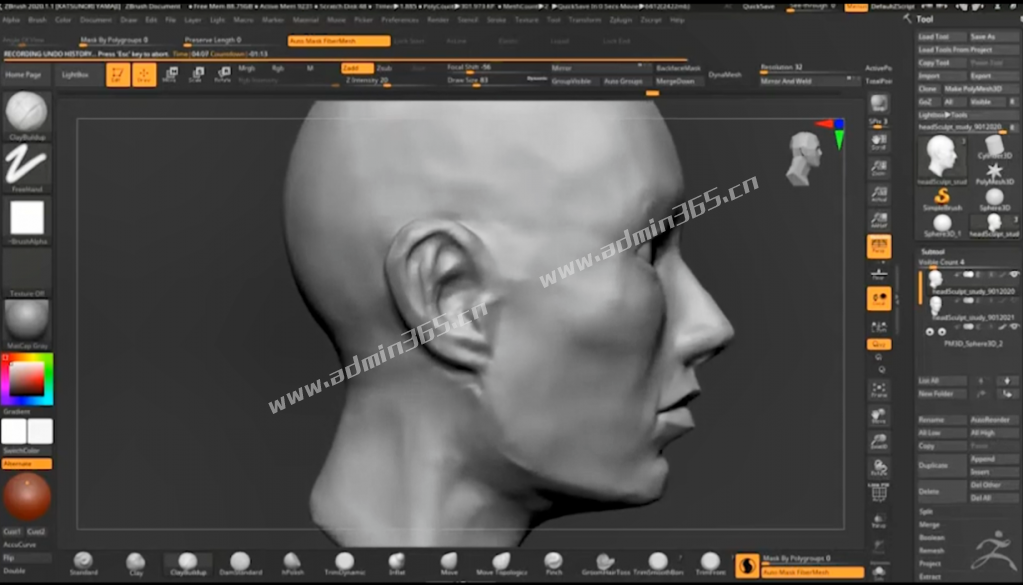This screenshot has height=585, width=1023.
Task: Click the Scale transform icon in top shelf
Action: pos(196,75)
